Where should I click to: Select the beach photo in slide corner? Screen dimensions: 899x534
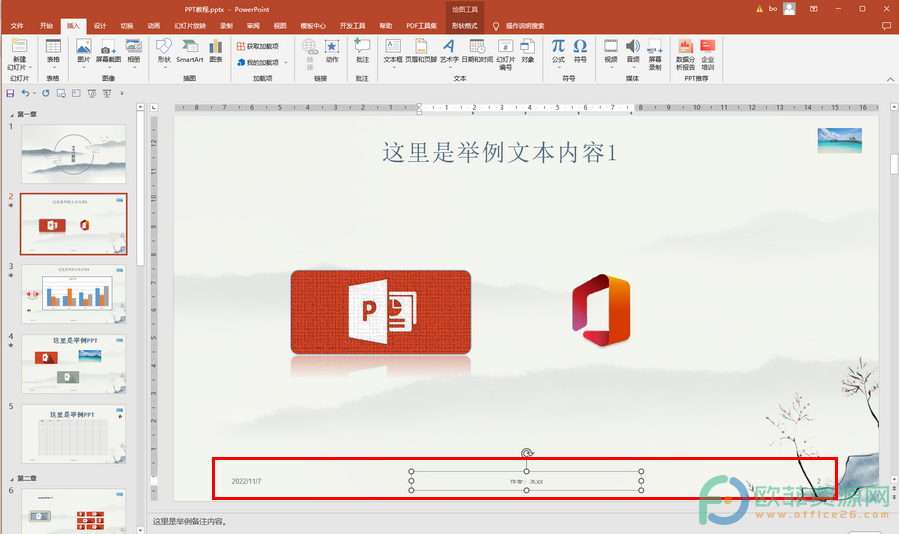pyautogui.click(x=839, y=141)
